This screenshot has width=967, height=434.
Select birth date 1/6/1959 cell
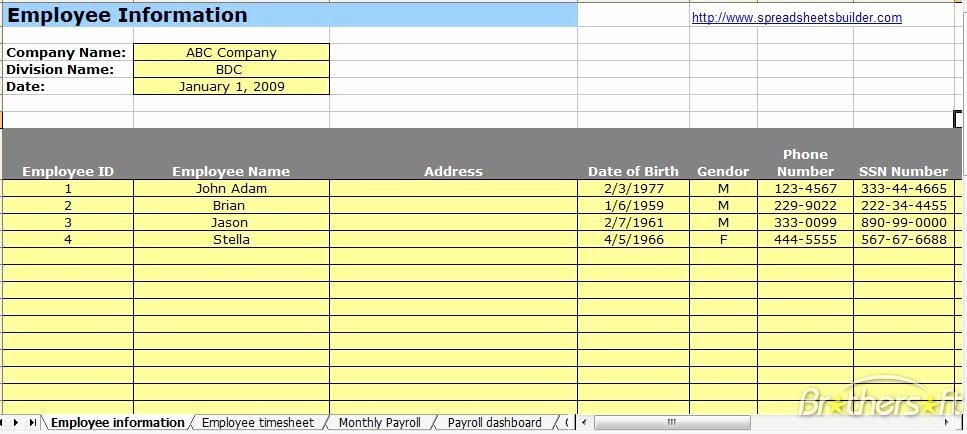(633, 205)
